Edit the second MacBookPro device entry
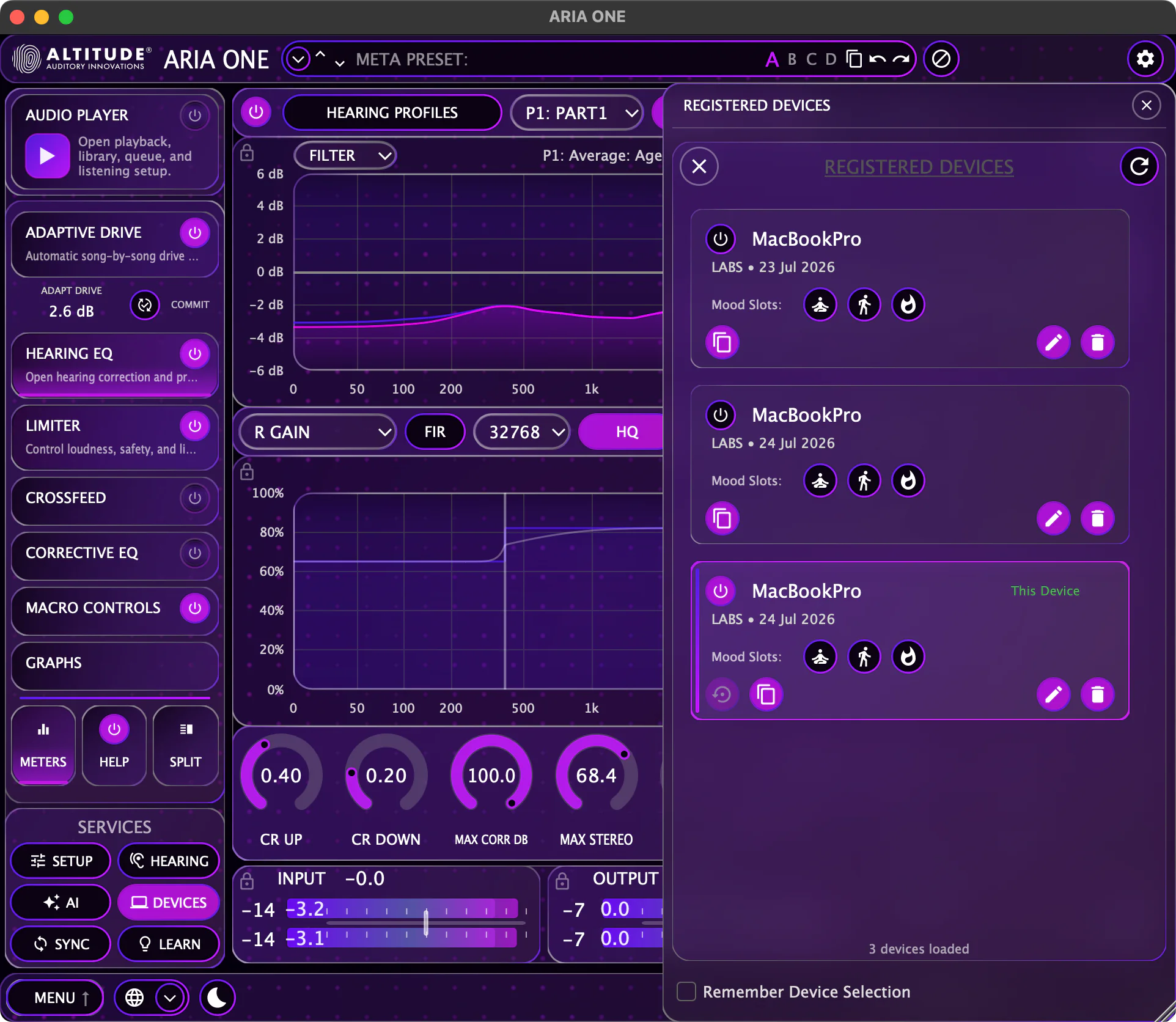The width and height of the screenshot is (1176, 1022). click(x=1054, y=518)
